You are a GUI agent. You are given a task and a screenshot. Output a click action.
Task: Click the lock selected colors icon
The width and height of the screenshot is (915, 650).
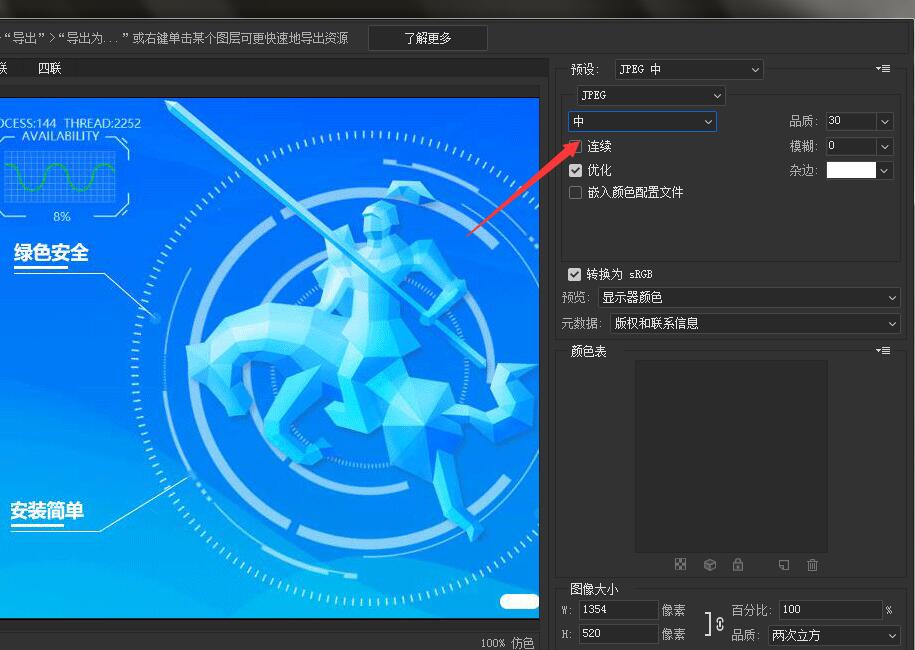point(738,565)
